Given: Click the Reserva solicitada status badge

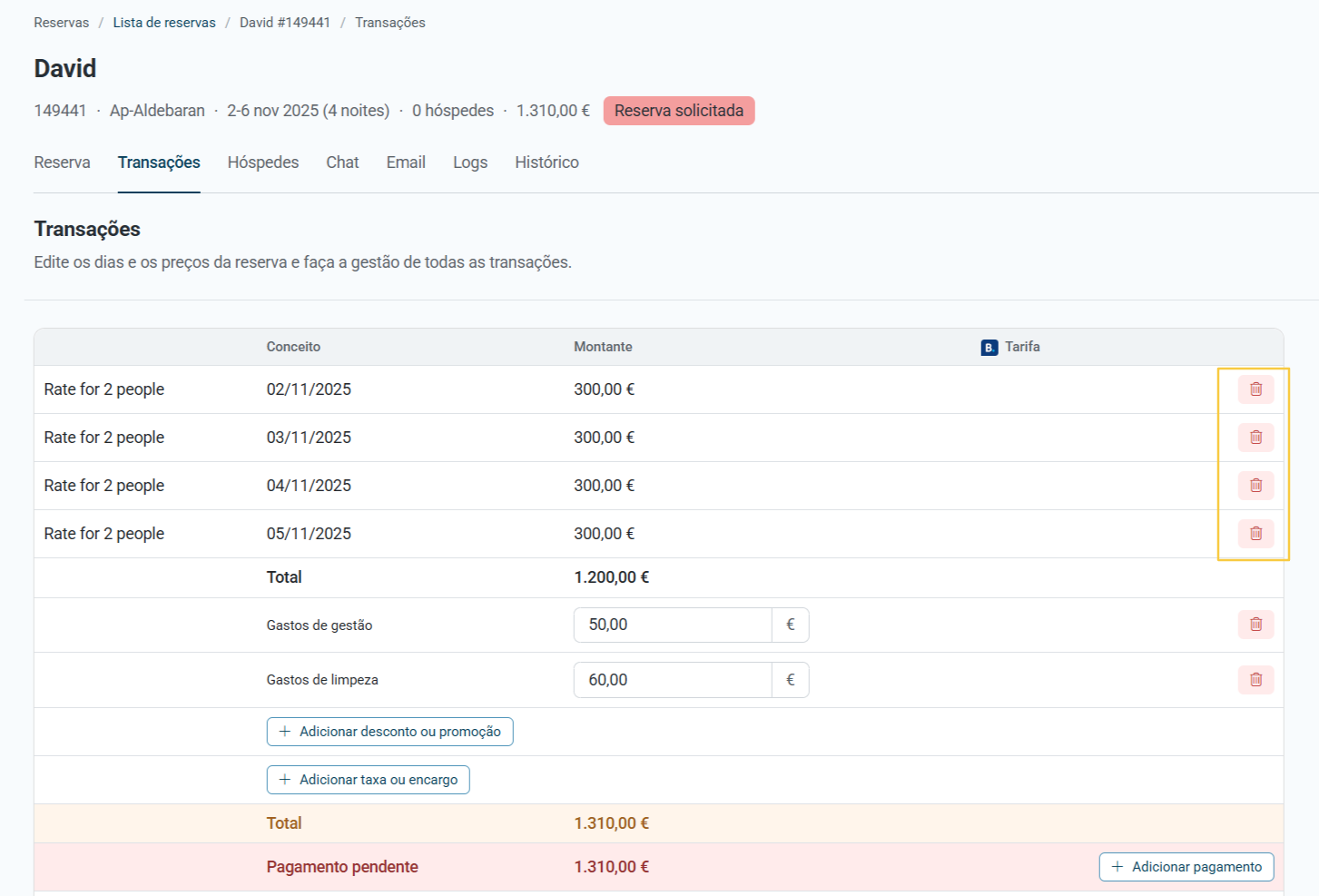Looking at the screenshot, I should [679, 111].
